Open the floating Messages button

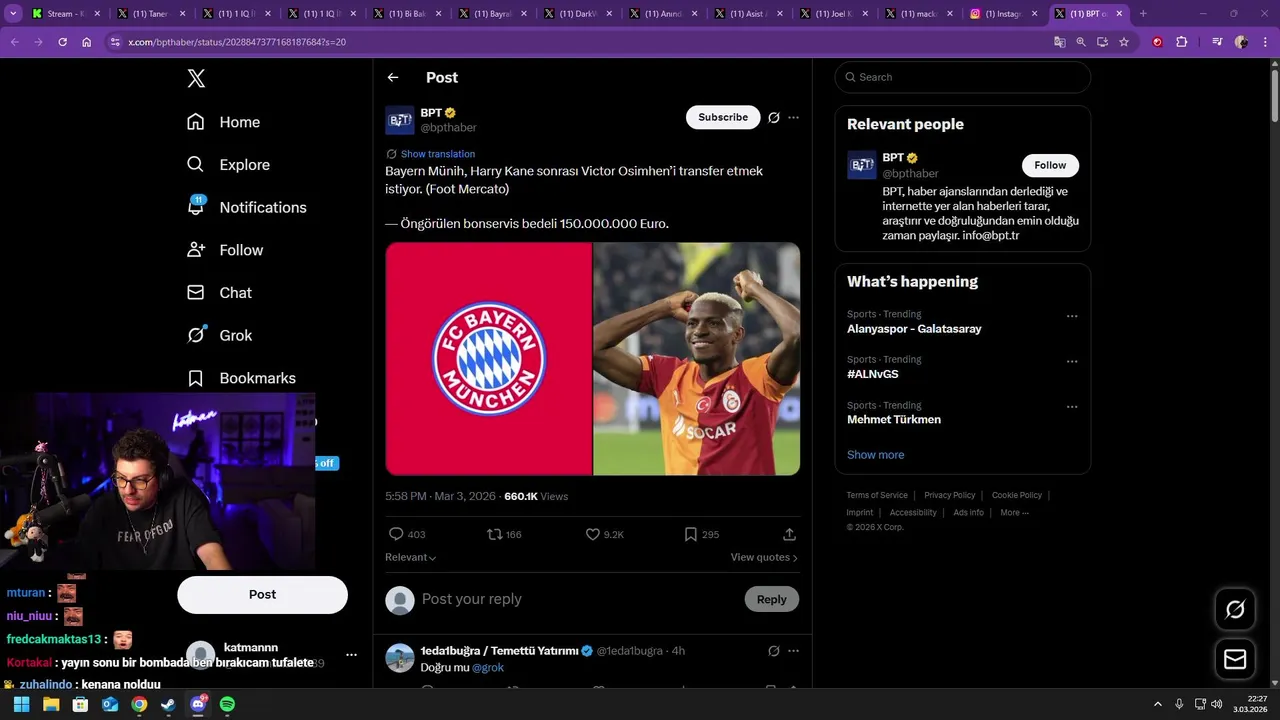click(x=1235, y=659)
